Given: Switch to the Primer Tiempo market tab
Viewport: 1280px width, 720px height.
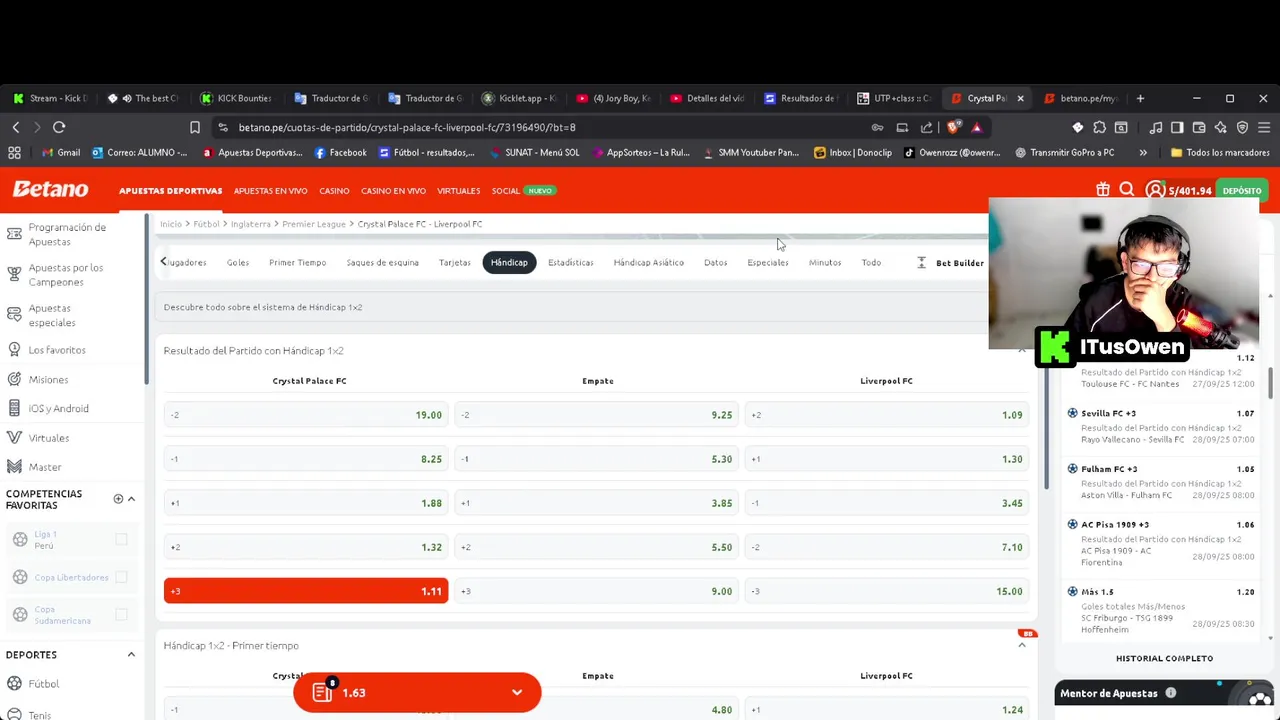Looking at the screenshot, I should pyautogui.click(x=297, y=263).
